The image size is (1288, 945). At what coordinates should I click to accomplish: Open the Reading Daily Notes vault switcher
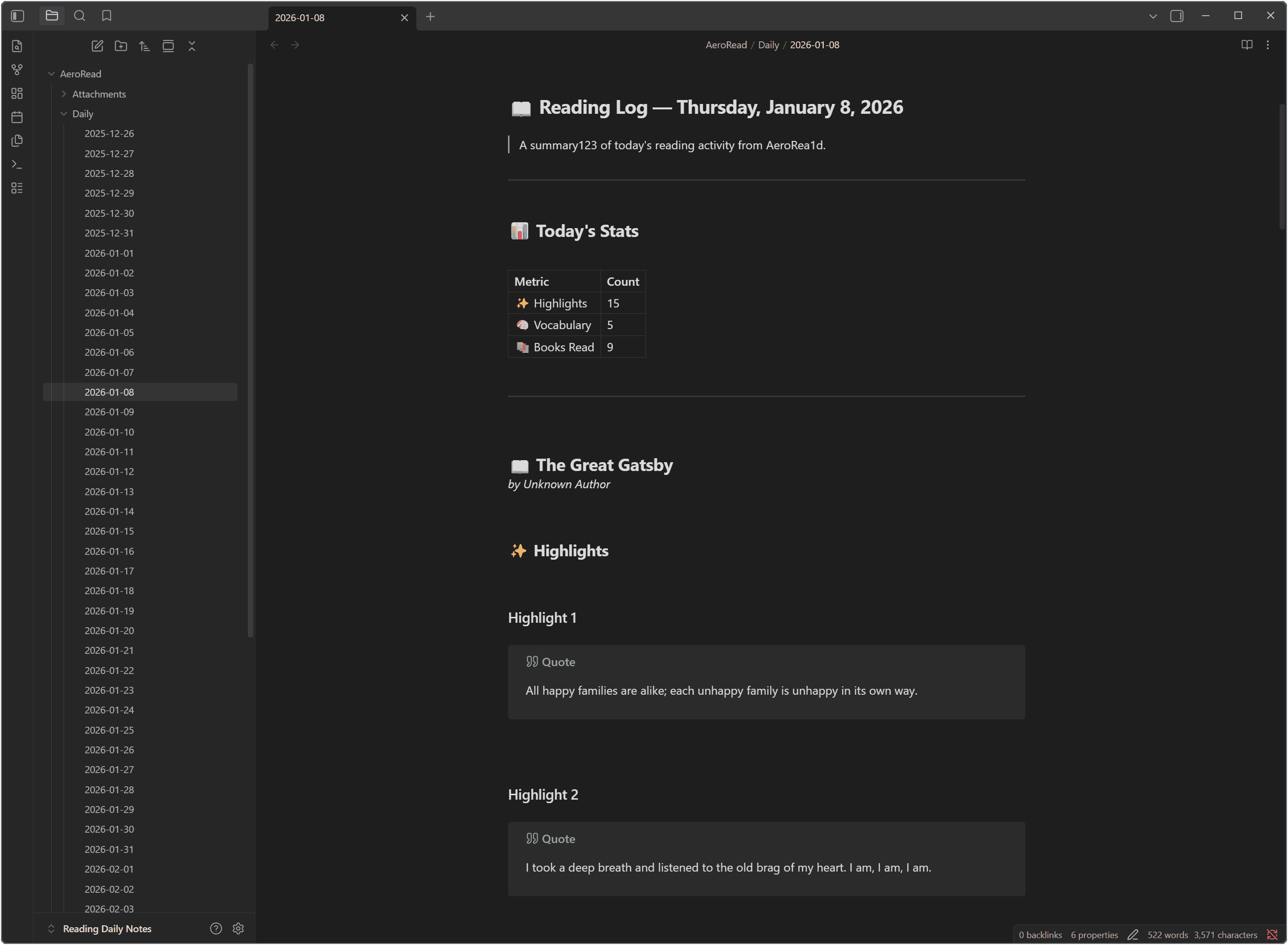(106, 928)
